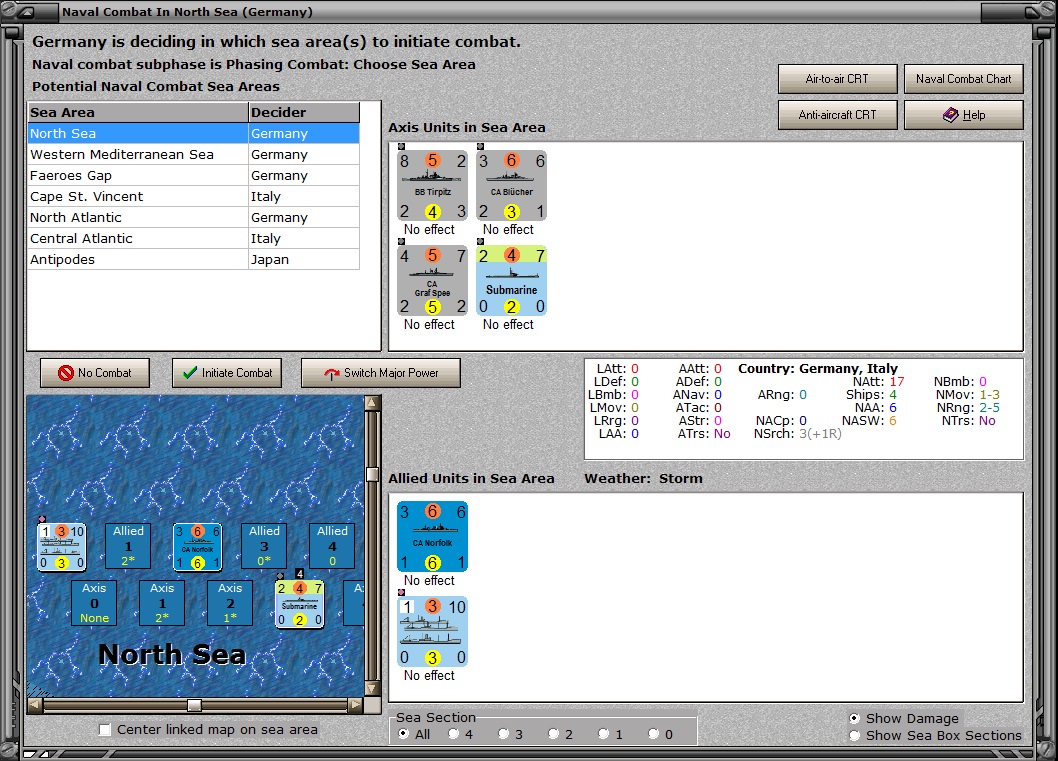
Task: Click map vertical scrollbar down arrow
Action: tap(372, 689)
